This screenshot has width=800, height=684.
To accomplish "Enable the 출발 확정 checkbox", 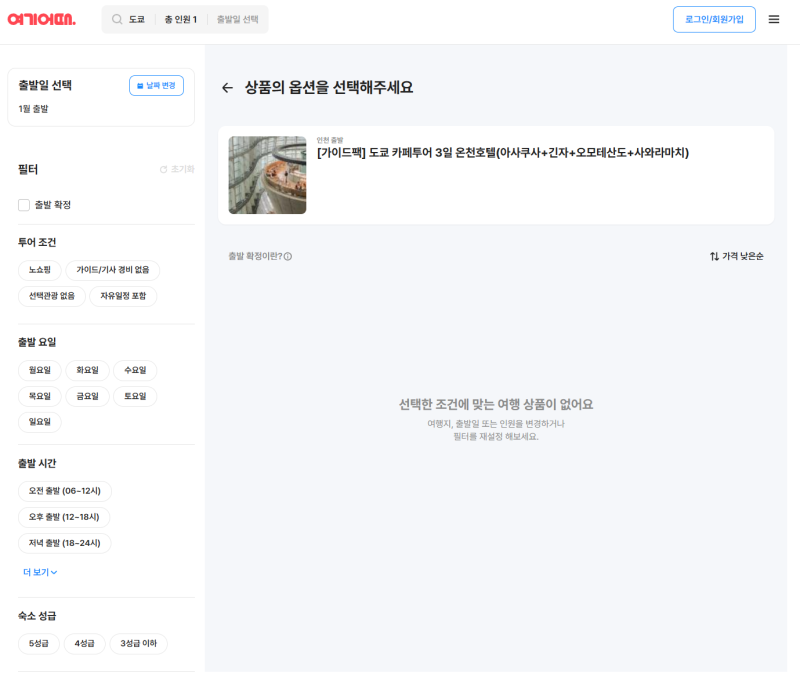I will 24,205.
